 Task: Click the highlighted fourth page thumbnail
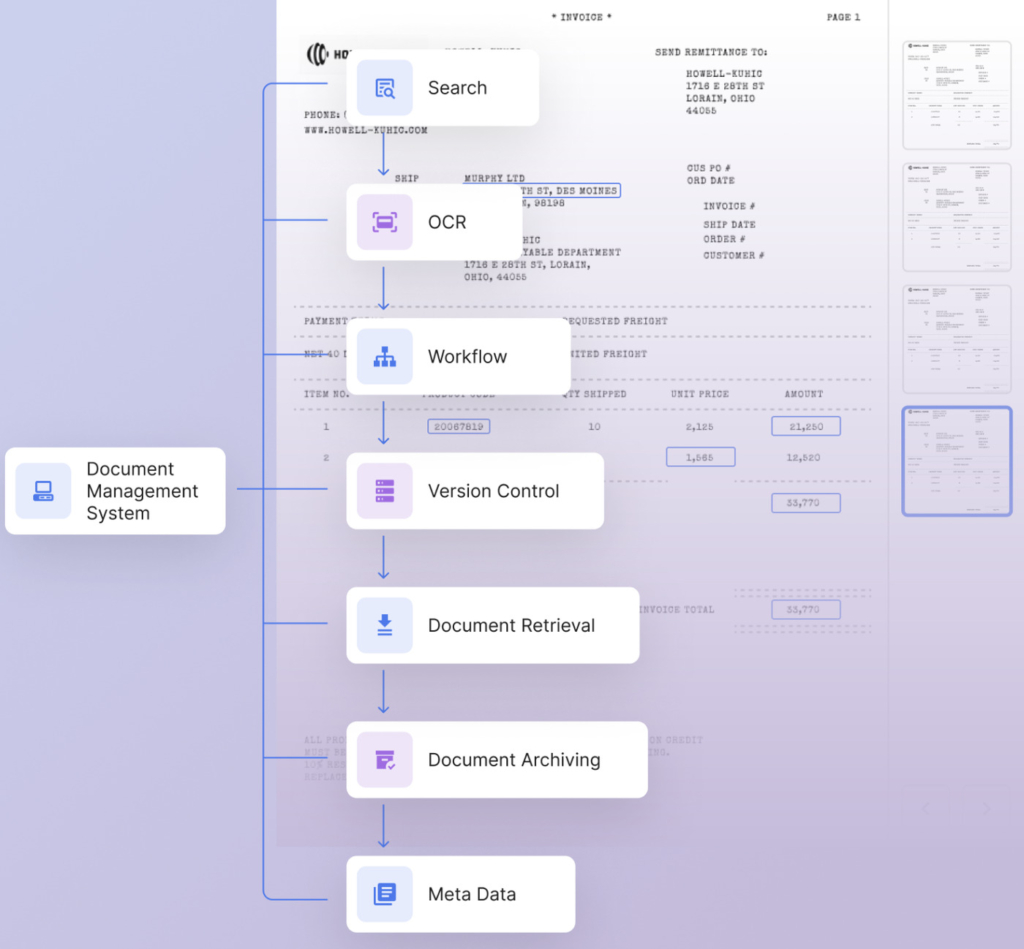[957, 460]
